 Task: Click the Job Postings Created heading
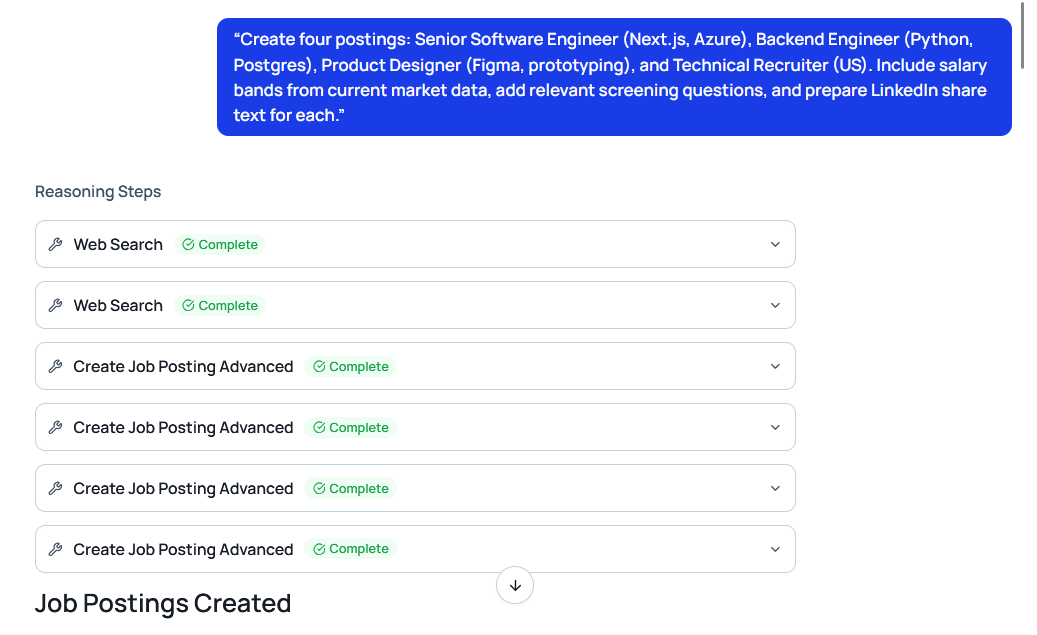coord(163,604)
